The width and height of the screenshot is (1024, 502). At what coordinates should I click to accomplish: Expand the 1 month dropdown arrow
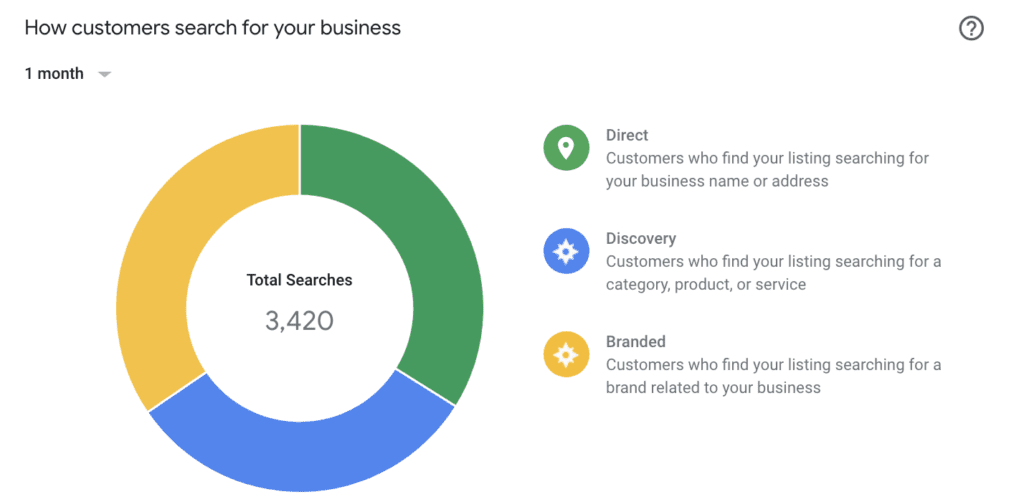pyautogui.click(x=104, y=74)
